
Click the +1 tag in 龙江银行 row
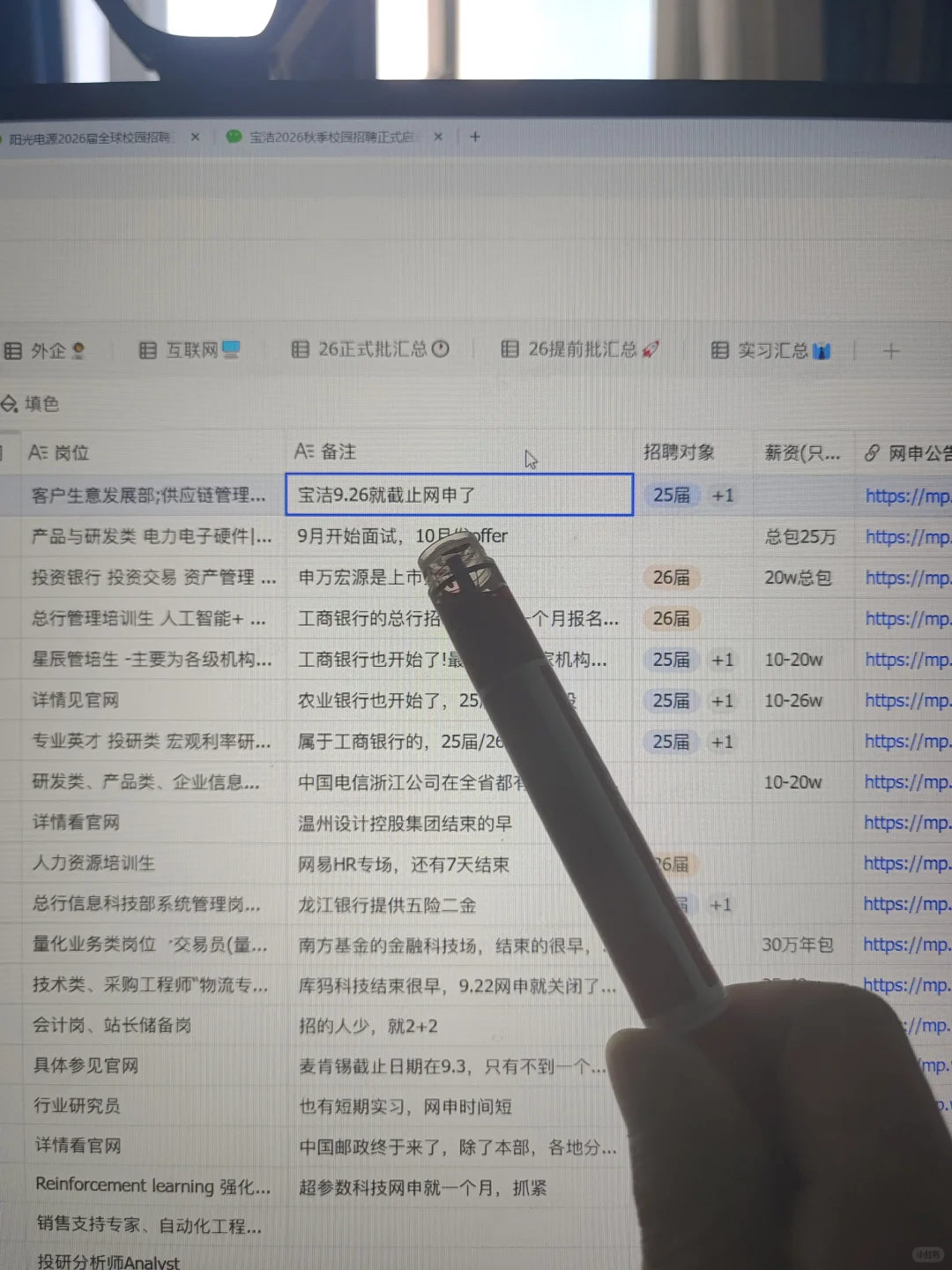tap(720, 905)
